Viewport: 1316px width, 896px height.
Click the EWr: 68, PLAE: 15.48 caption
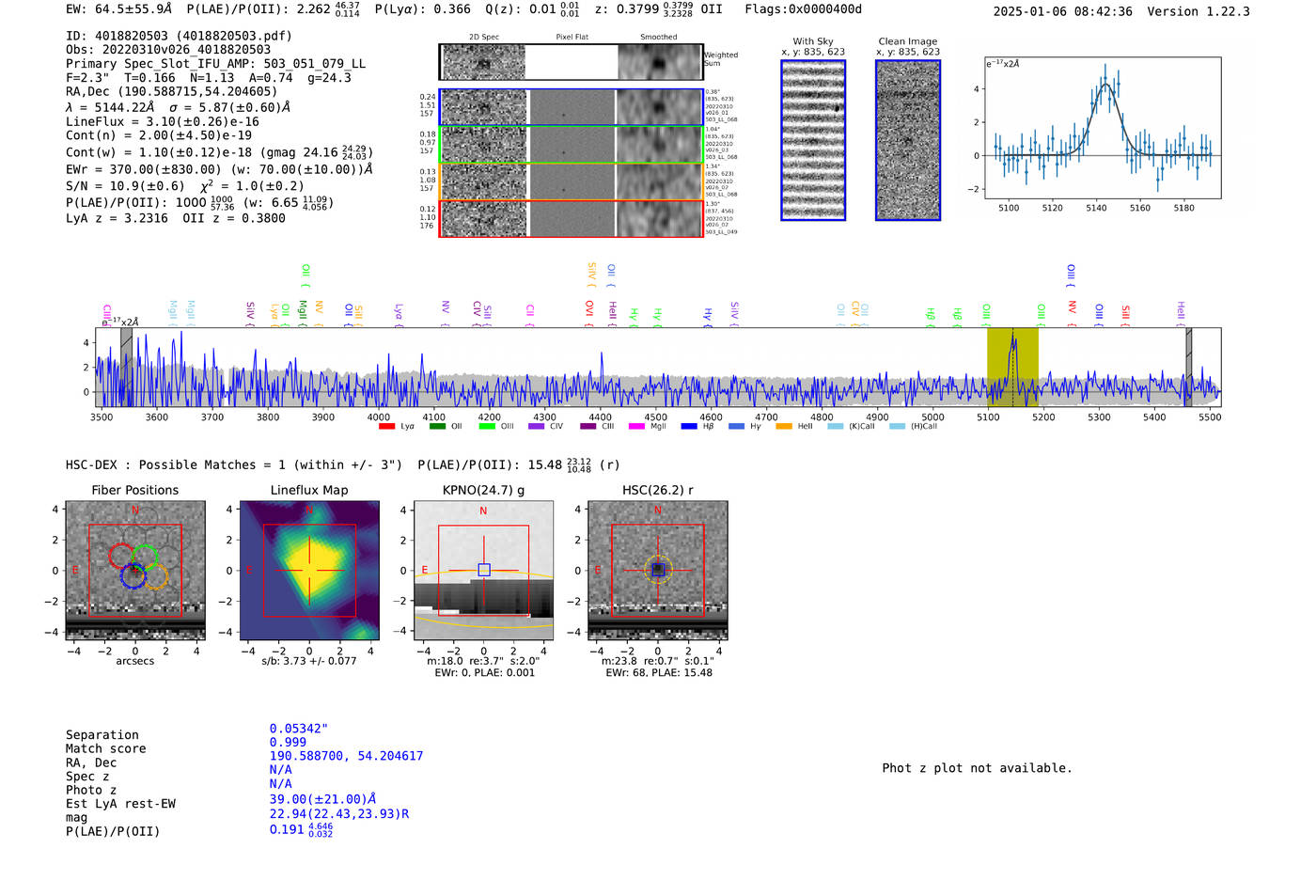(659, 673)
